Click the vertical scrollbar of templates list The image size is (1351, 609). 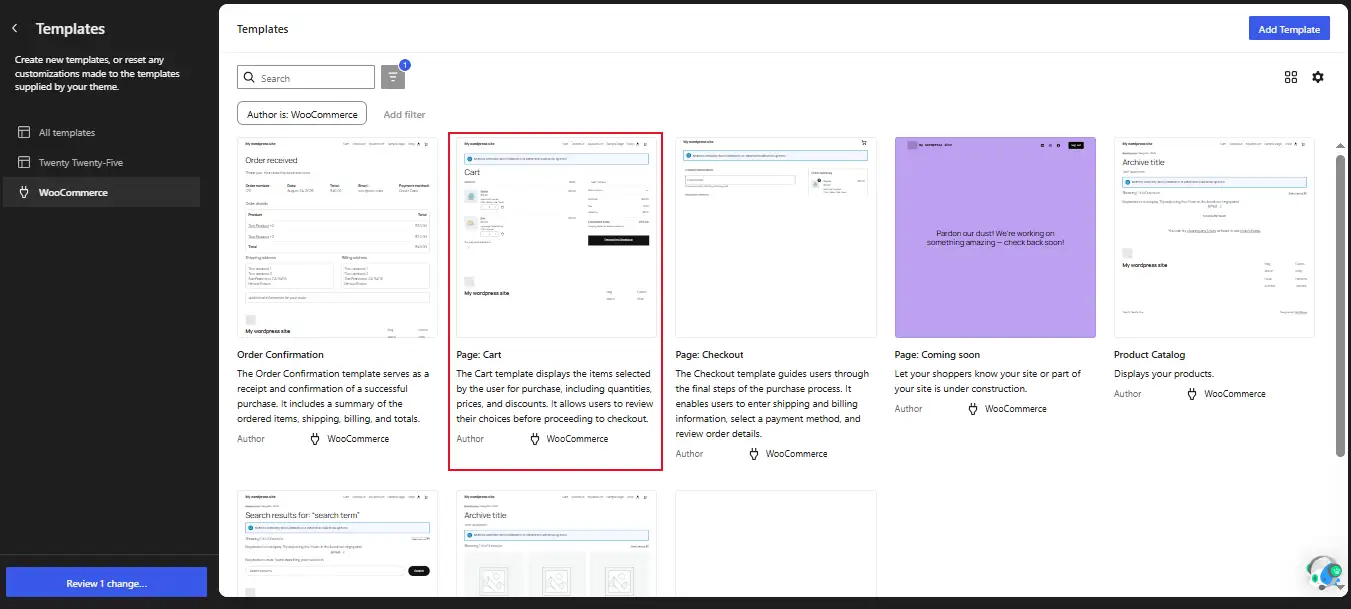(1340, 305)
